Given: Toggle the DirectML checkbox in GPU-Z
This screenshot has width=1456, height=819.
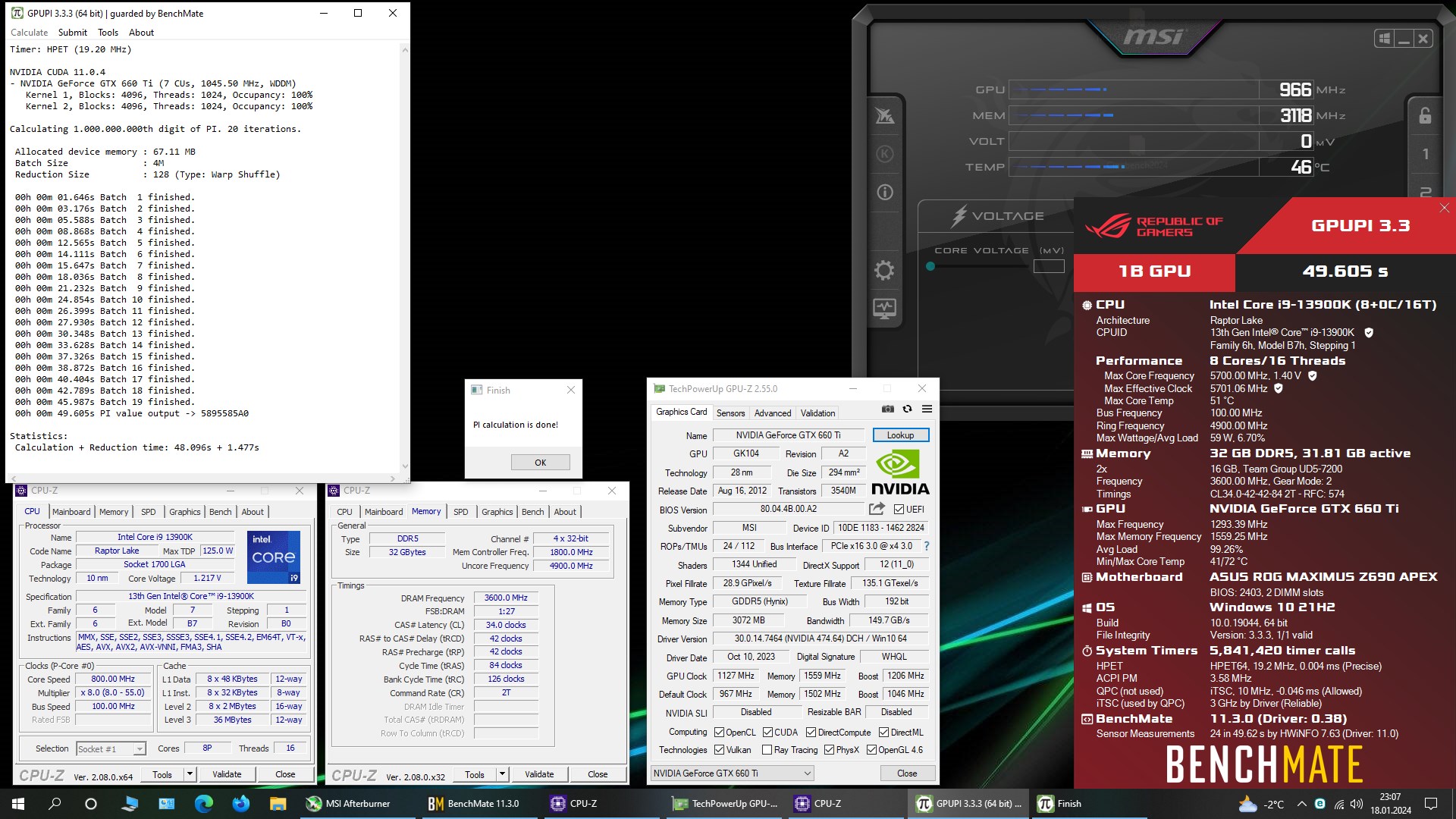Looking at the screenshot, I should tap(883, 733).
